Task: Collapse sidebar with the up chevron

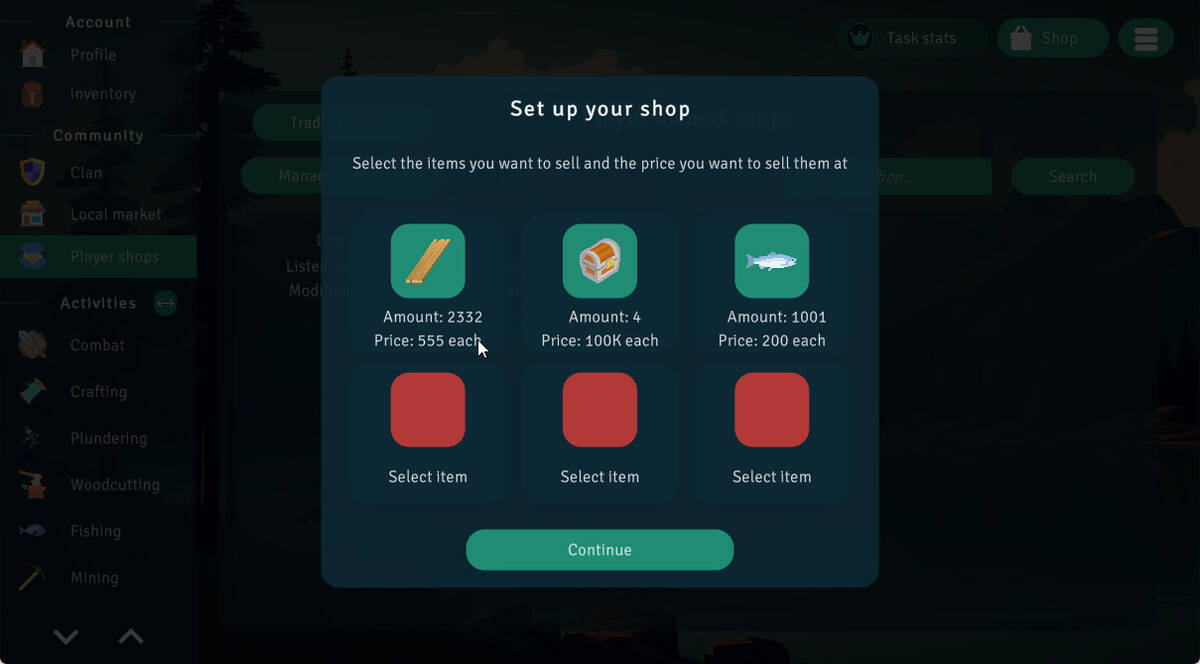Action: [x=131, y=637]
